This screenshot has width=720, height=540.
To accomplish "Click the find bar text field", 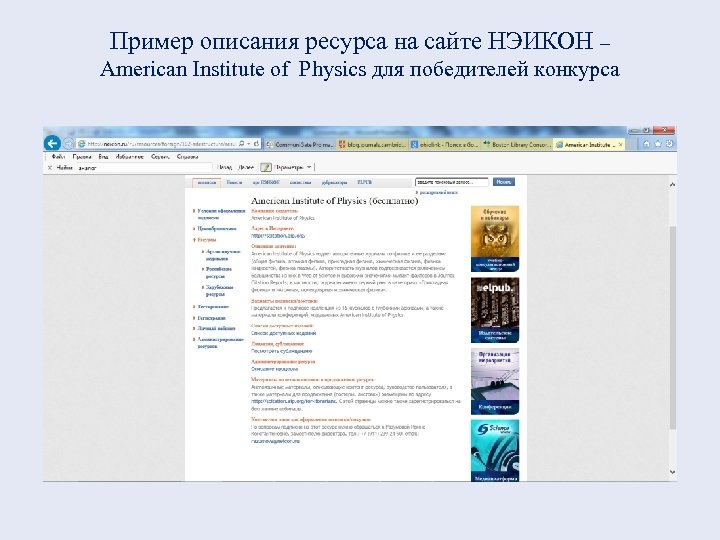I will click(x=144, y=168).
